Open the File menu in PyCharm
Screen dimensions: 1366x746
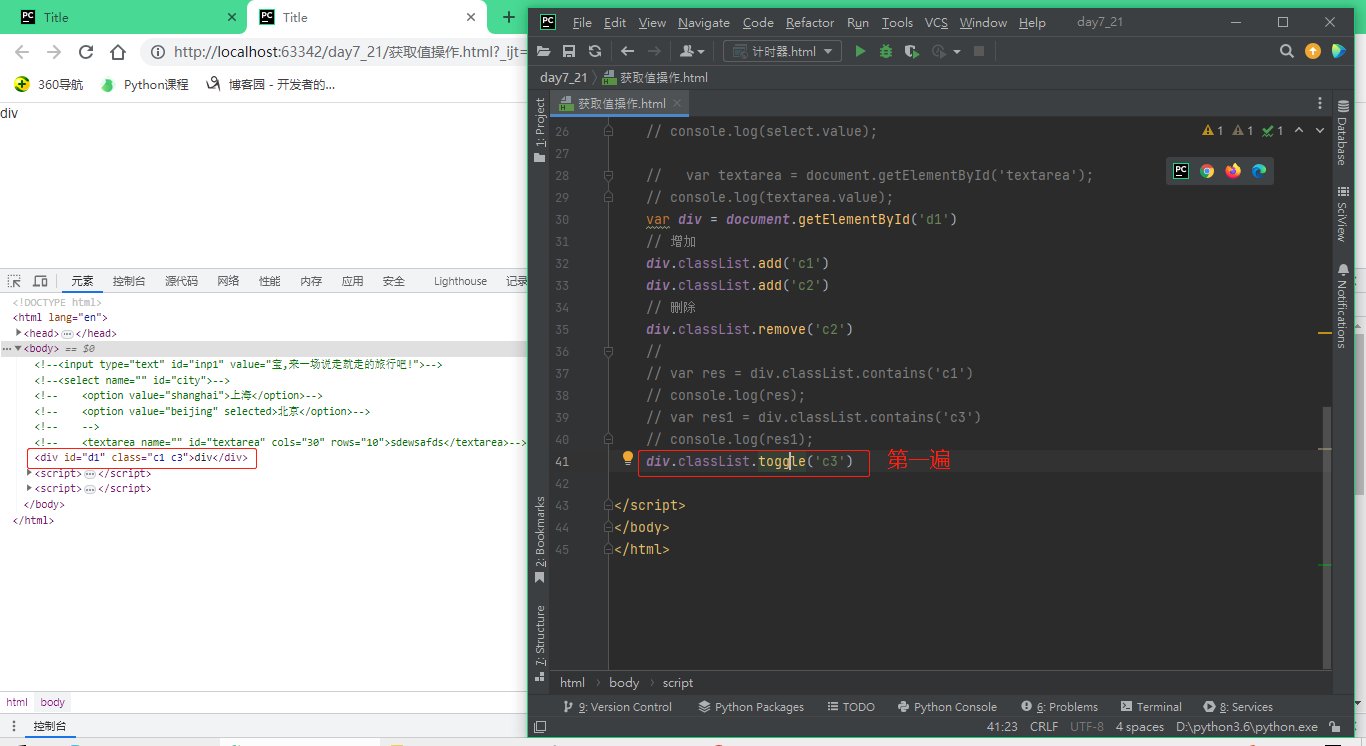pos(582,22)
